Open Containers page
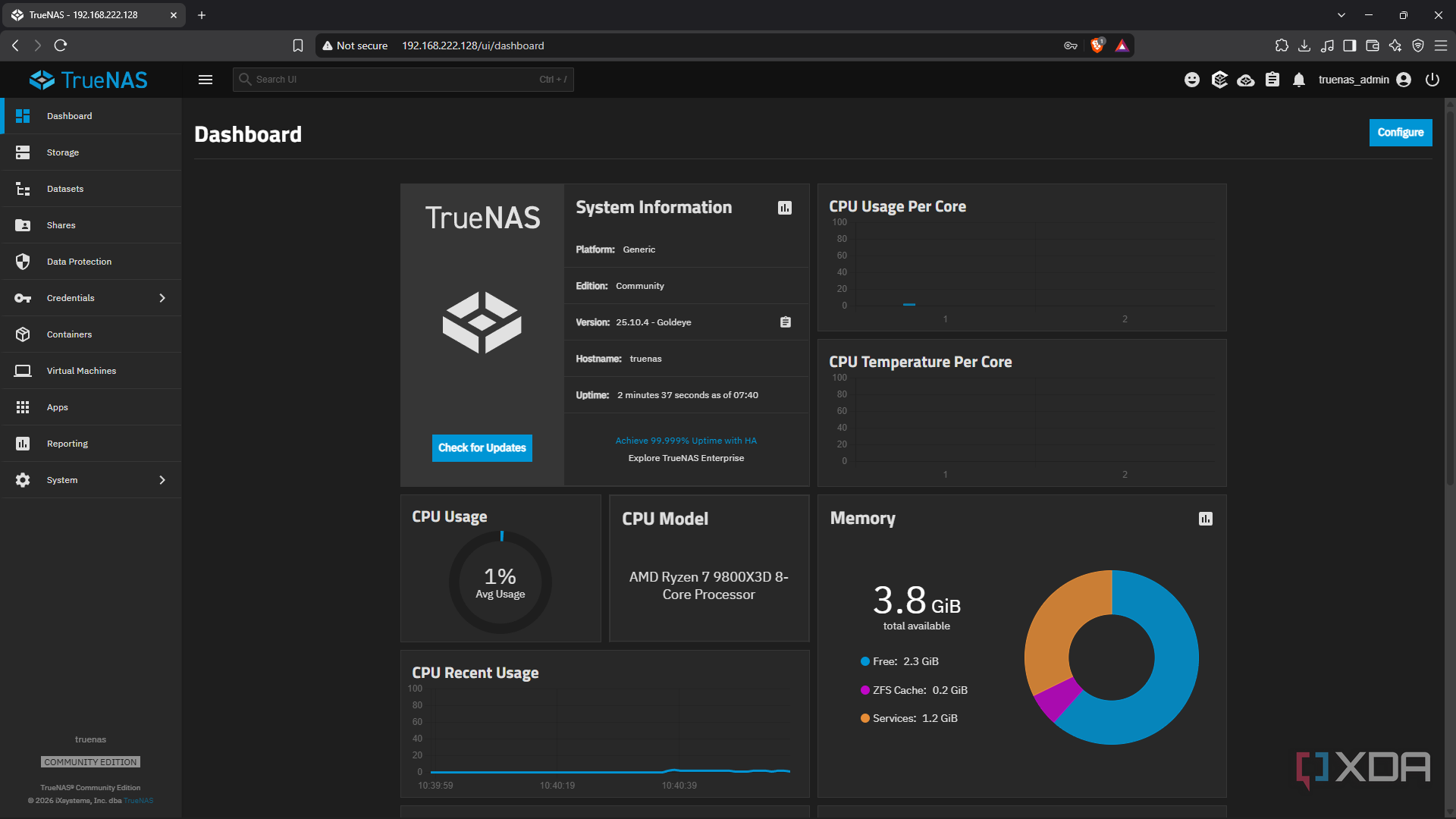The width and height of the screenshot is (1456, 819). point(91,334)
